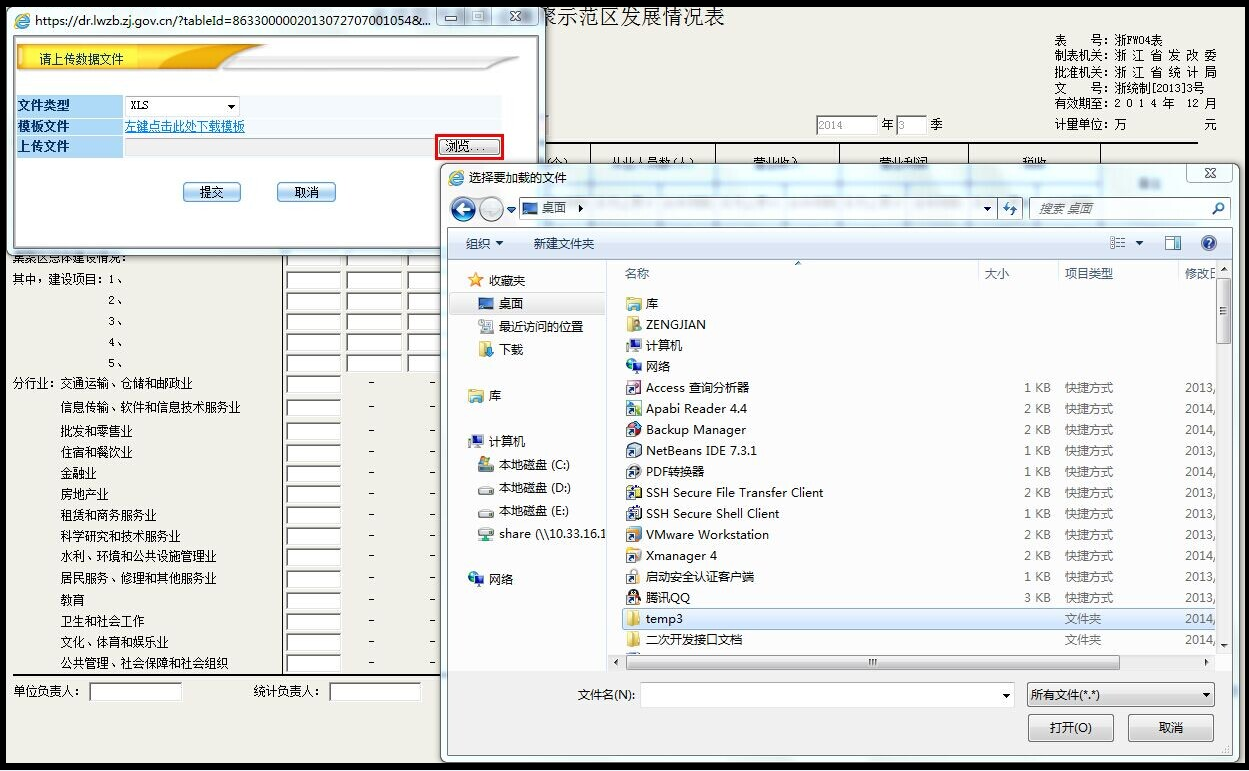Select PDF转换器 shortcut icon

633,471
